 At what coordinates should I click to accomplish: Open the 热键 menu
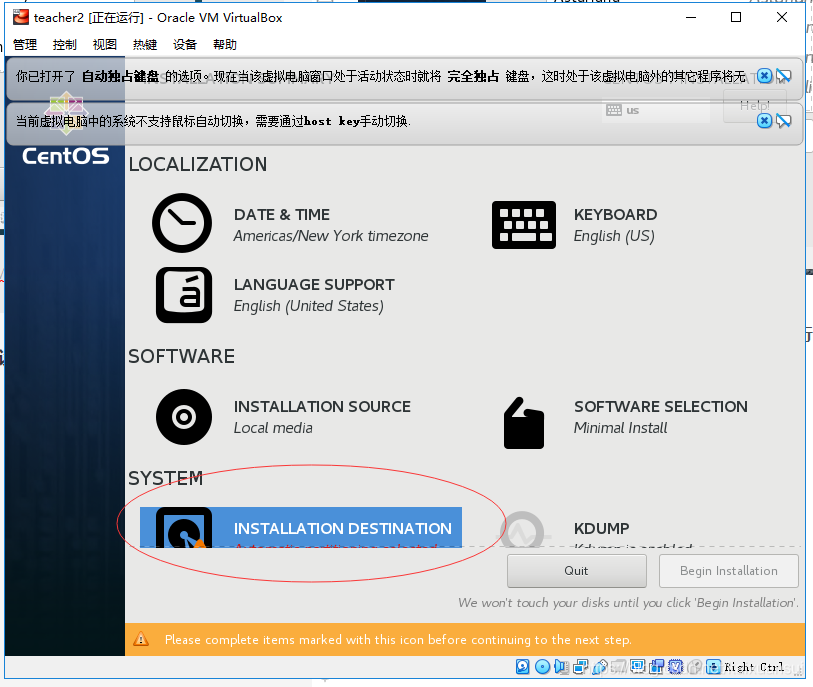(145, 45)
